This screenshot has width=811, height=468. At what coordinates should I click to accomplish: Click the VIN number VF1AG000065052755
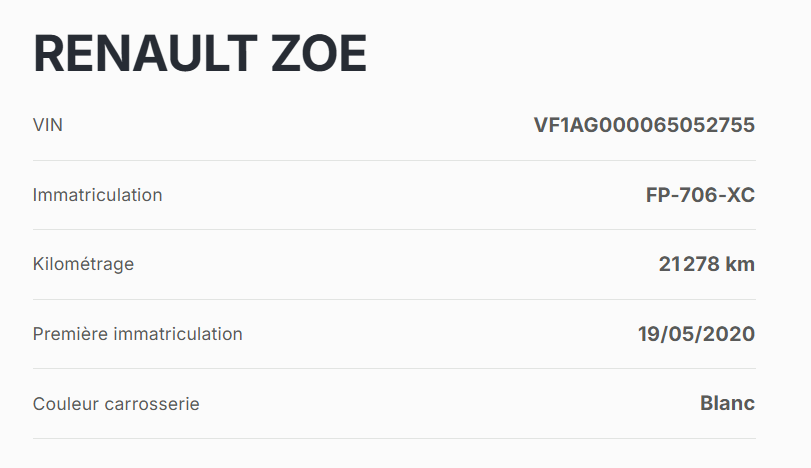click(644, 125)
